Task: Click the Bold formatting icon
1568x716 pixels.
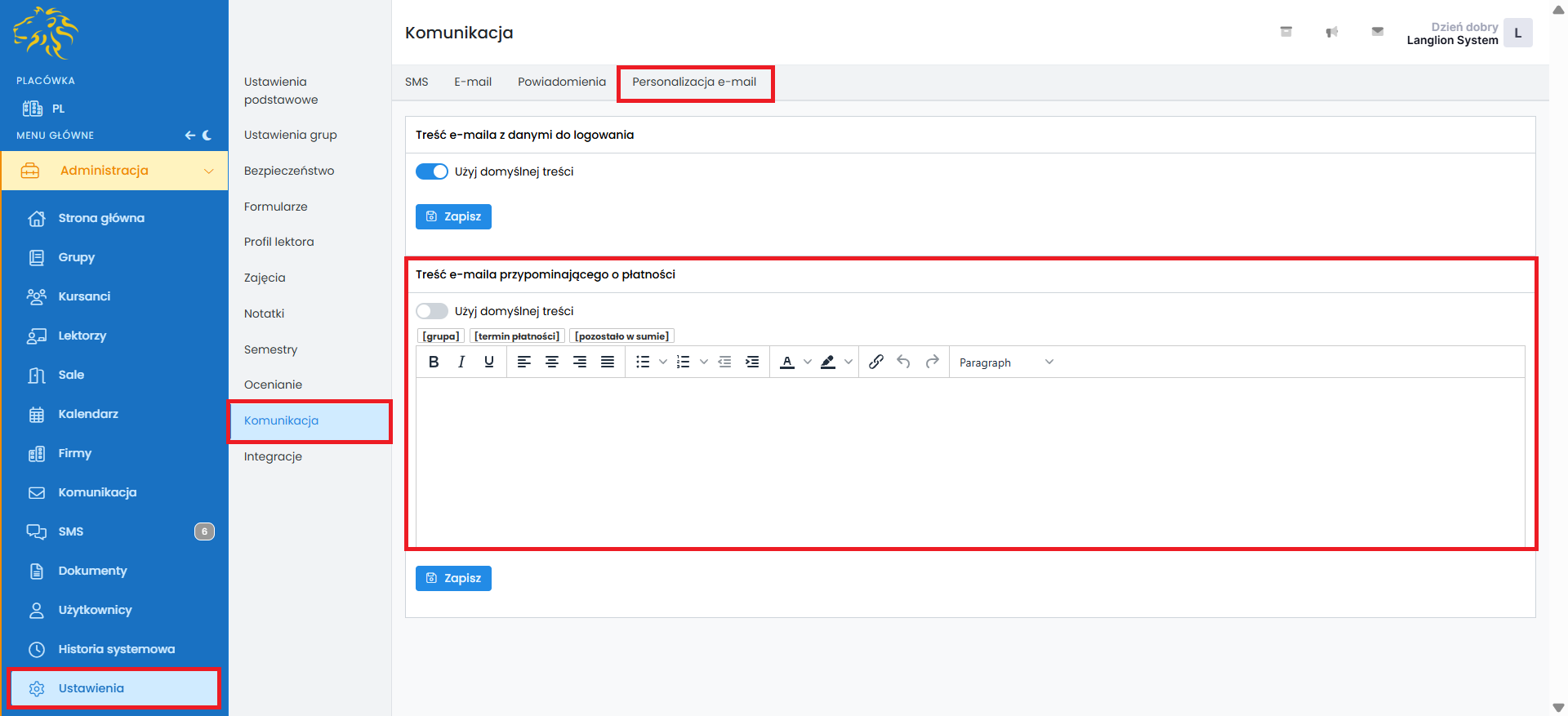Action: [x=434, y=362]
